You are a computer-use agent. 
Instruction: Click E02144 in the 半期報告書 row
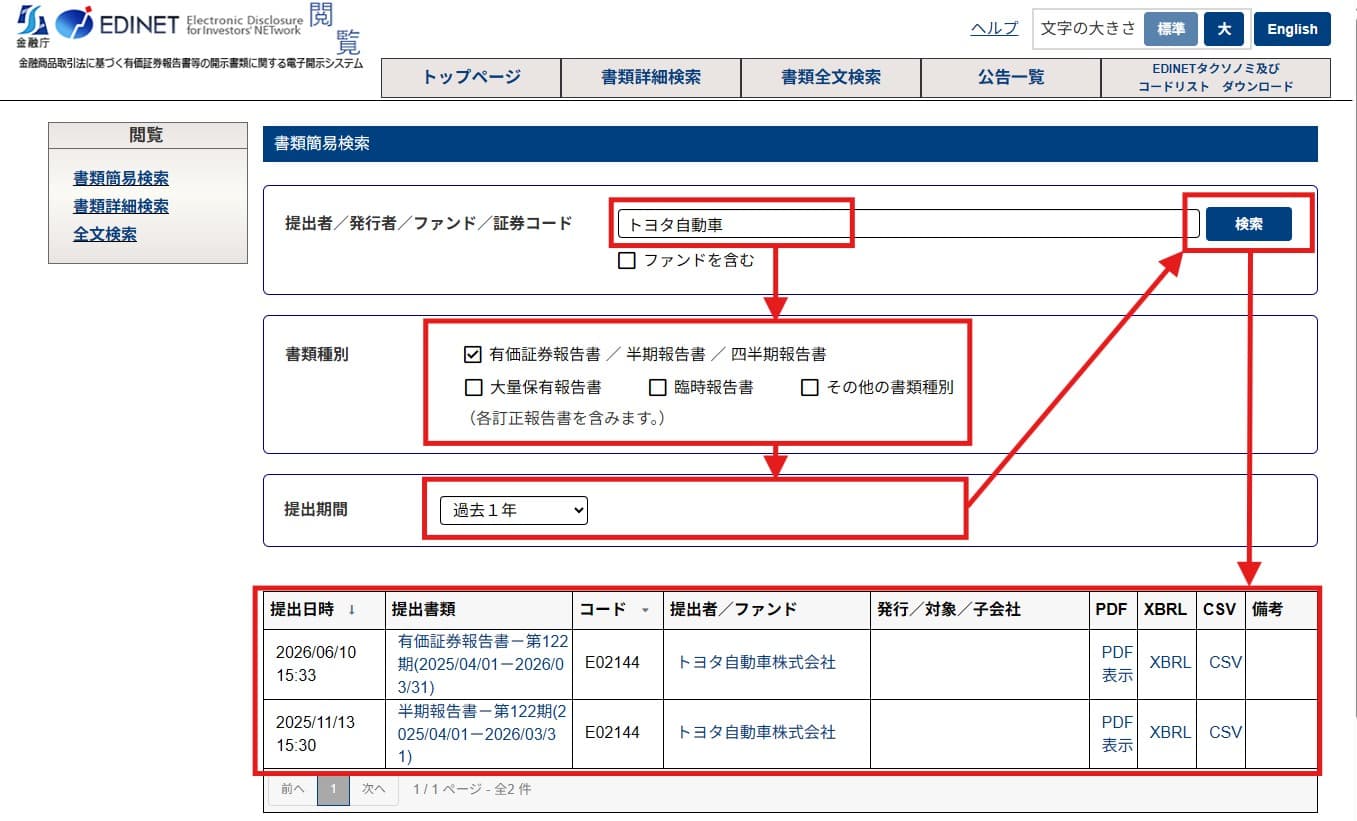612,732
